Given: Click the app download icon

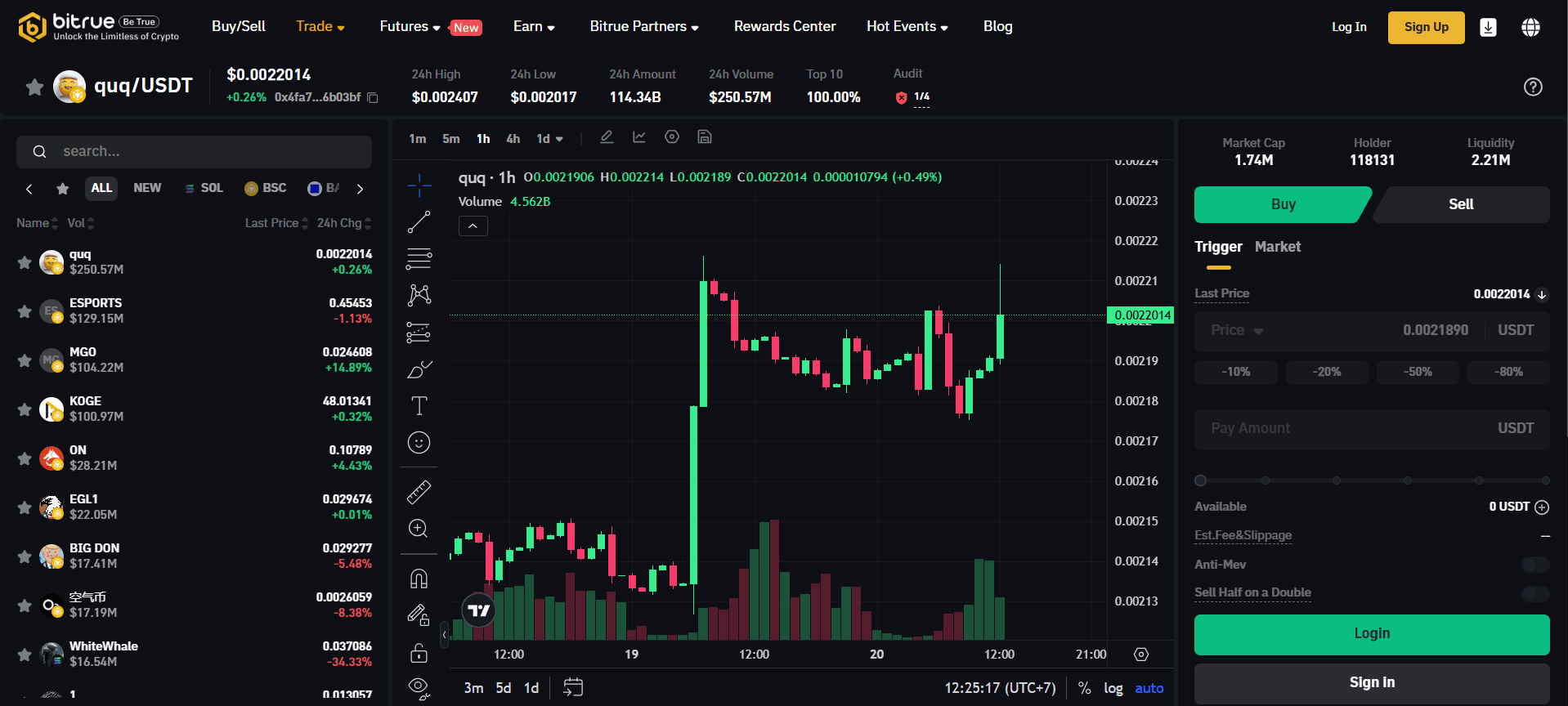Looking at the screenshot, I should tap(1488, 28).
